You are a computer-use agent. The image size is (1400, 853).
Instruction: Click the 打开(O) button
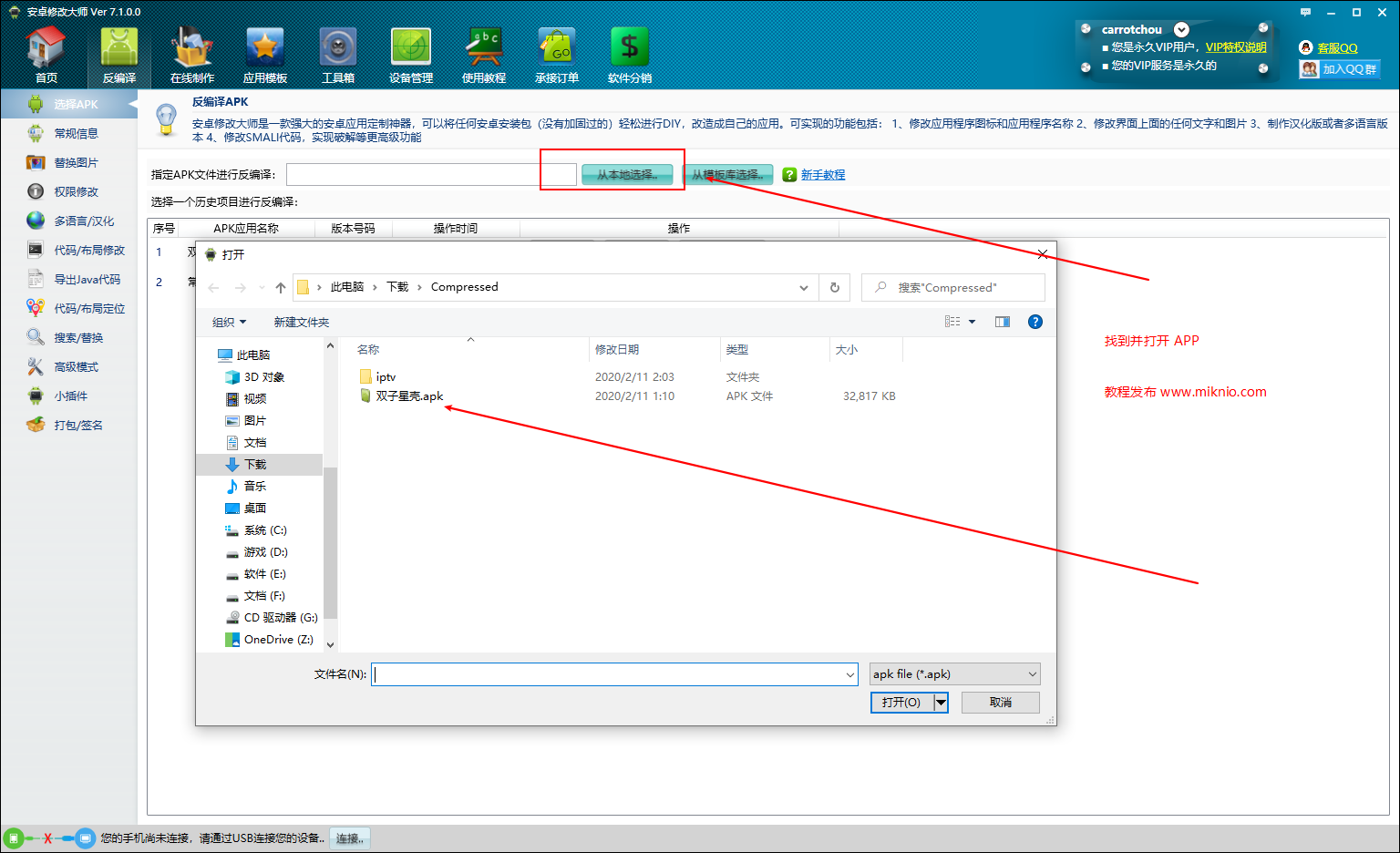pyautogui.click(x=901, y=703)
